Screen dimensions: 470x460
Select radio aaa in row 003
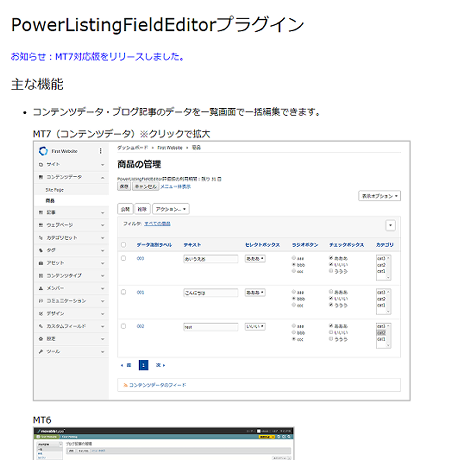294,258
